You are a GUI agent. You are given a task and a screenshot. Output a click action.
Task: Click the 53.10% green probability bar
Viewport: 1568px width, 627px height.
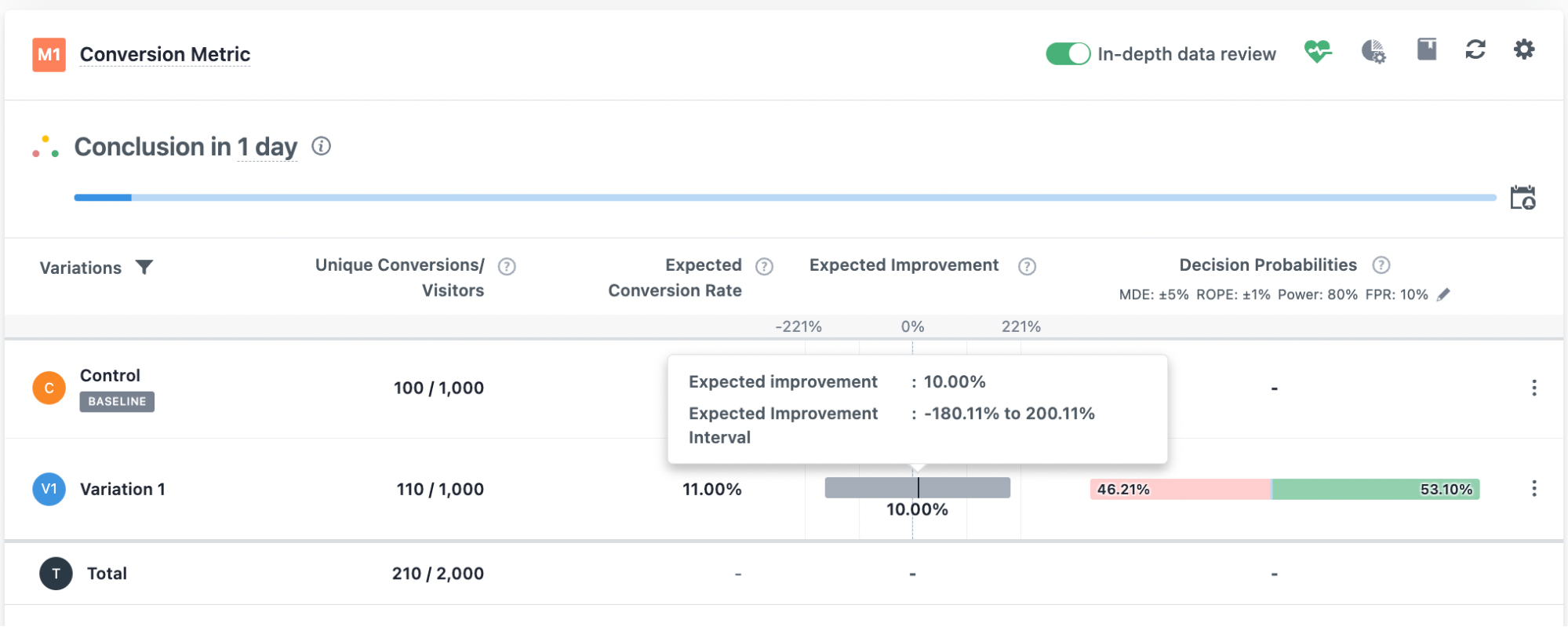[1376, 490]
